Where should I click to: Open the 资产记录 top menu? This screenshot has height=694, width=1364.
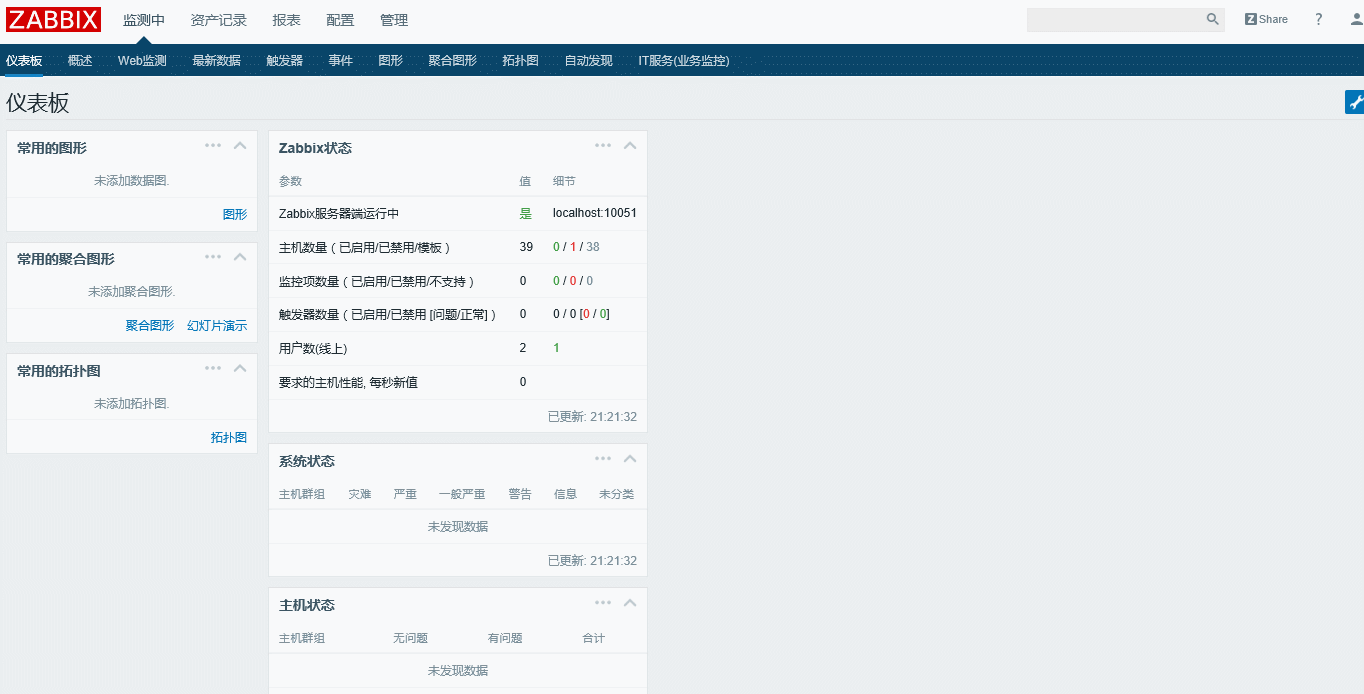point(218,20)
